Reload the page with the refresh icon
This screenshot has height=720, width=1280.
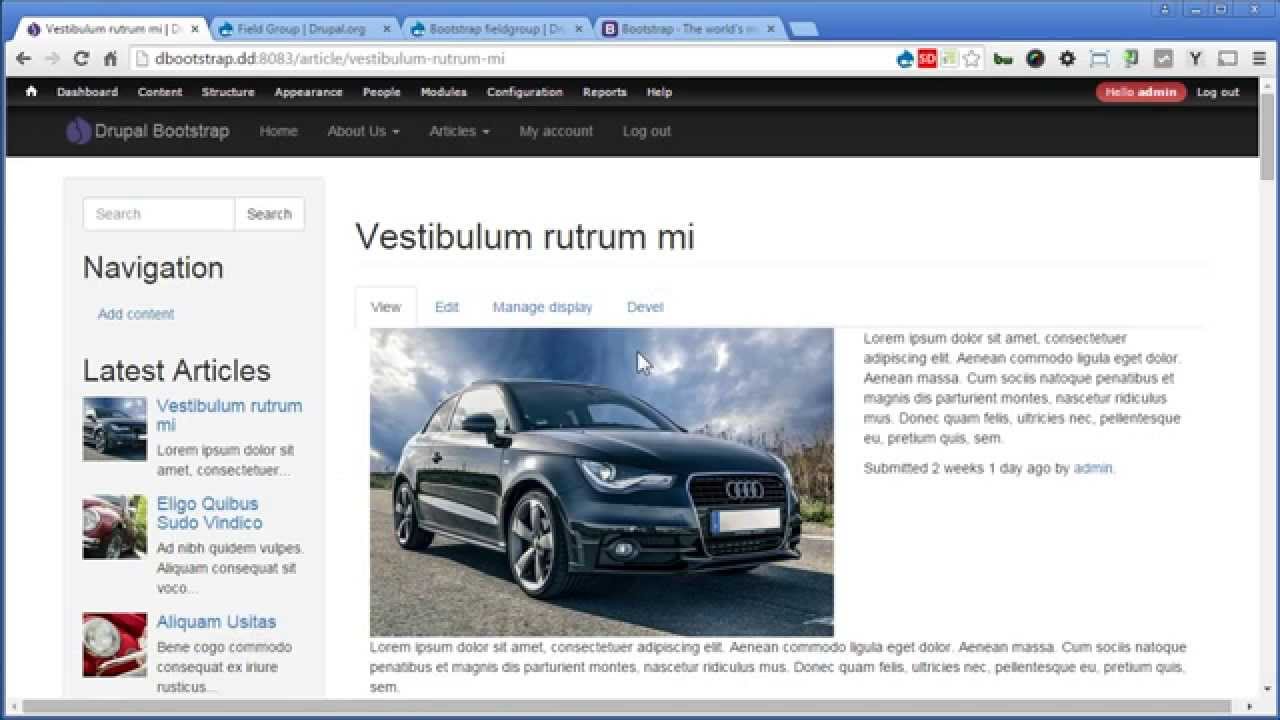pyautogui.click(x=81, y=59)
